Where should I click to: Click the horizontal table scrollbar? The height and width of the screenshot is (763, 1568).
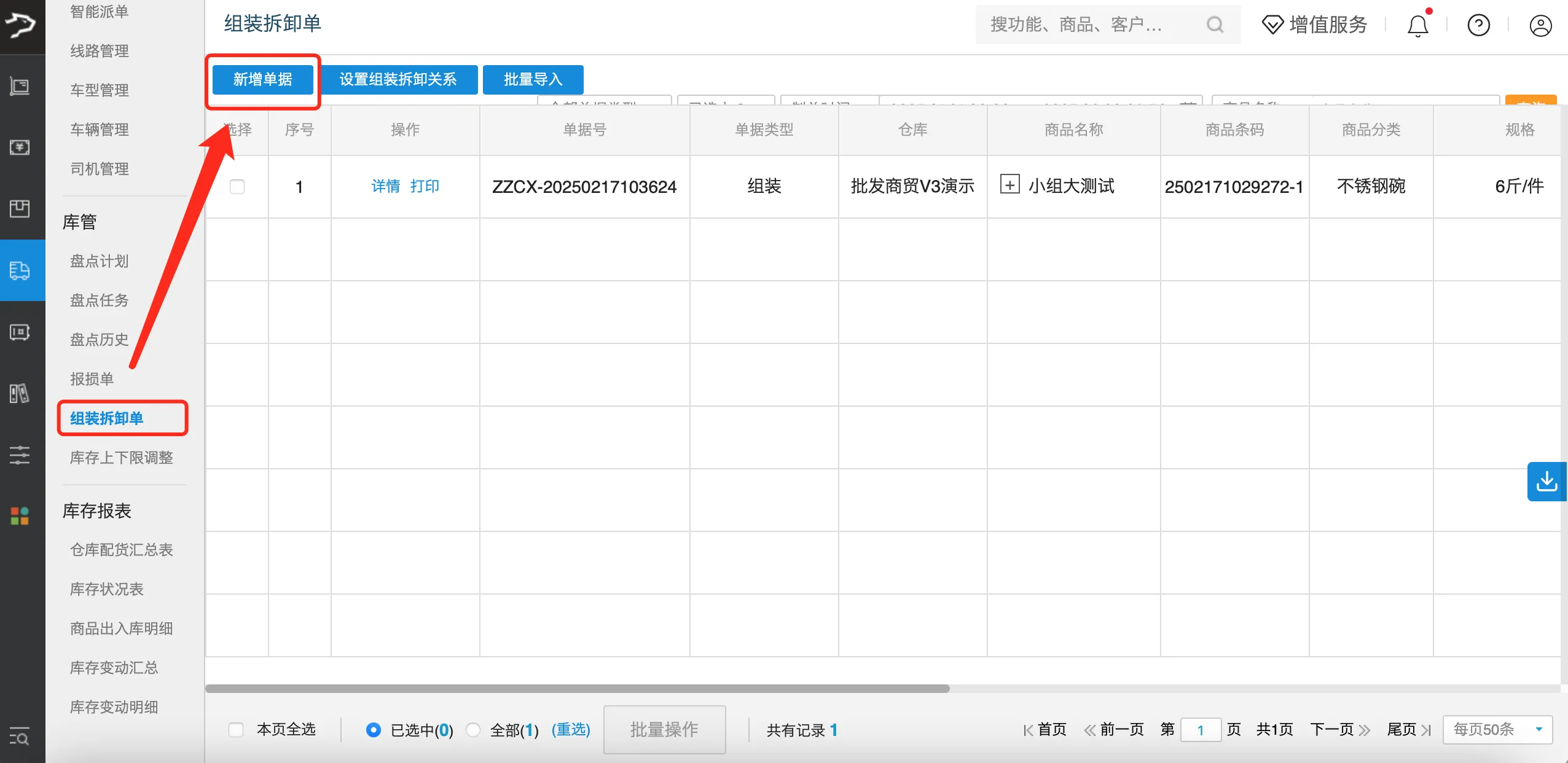pos(578,689)
